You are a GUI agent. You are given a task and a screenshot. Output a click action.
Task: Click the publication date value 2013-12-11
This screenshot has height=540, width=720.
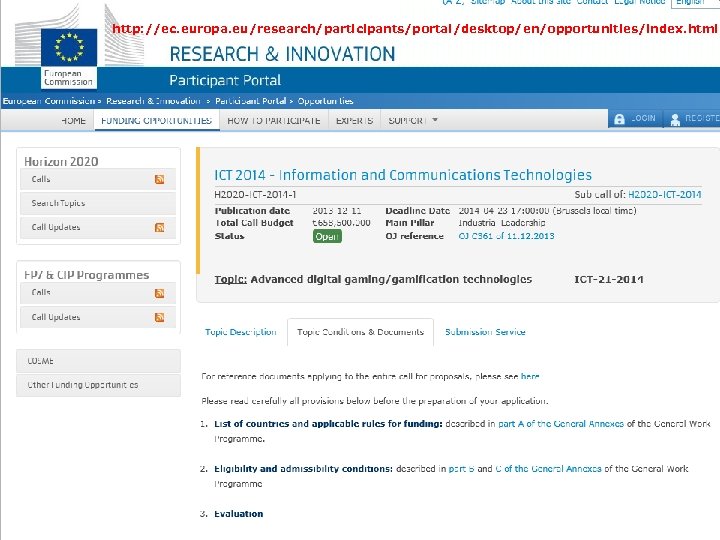coord(337,211)
